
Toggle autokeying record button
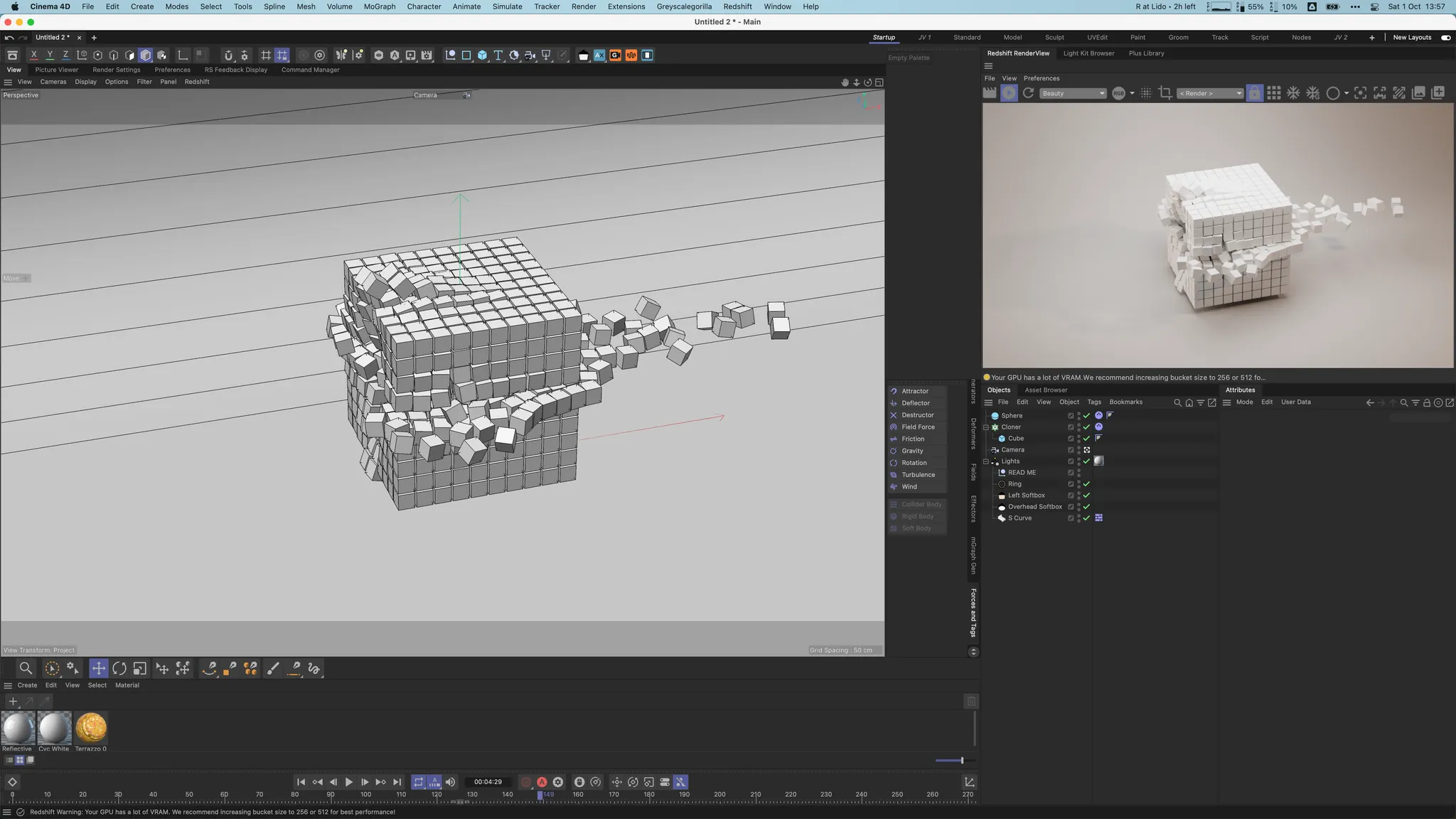542,782
